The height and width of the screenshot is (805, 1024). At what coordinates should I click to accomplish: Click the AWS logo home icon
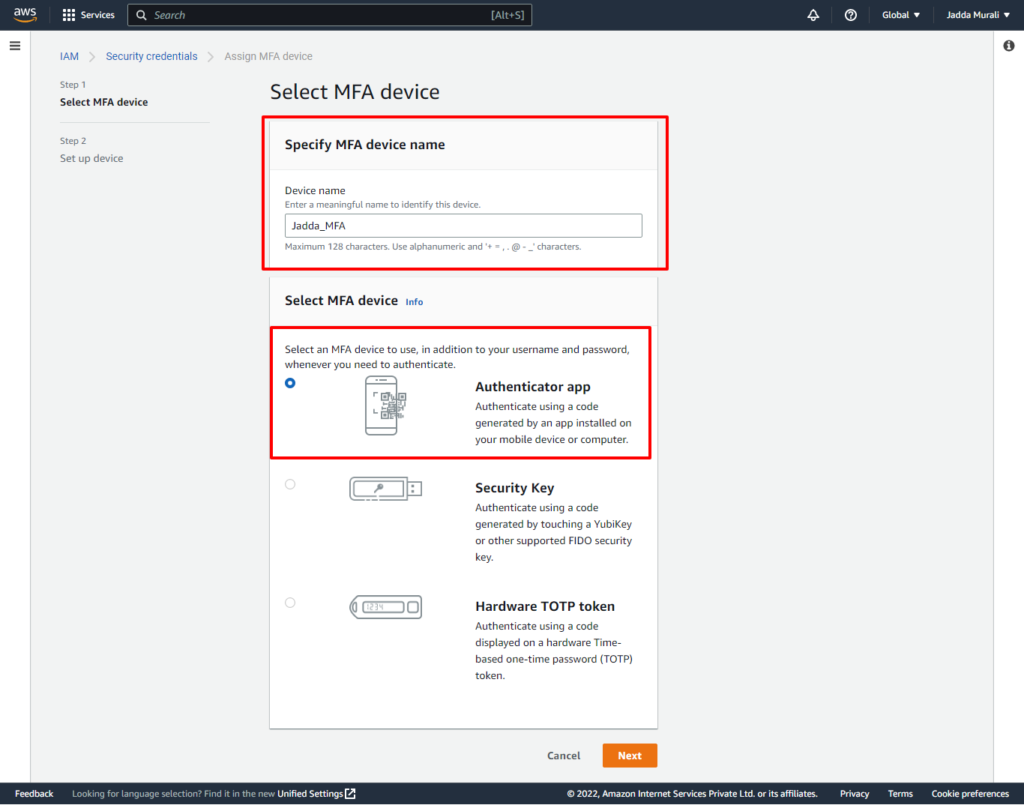coord(25,14)
